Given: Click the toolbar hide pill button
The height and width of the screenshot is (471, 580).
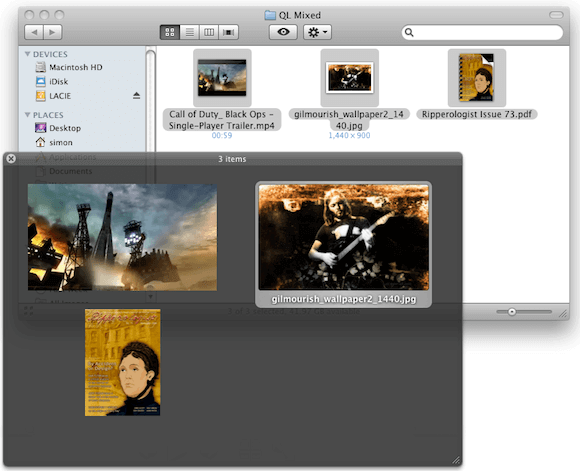Looking at the screenshot, I should click(x=556, y=15).
